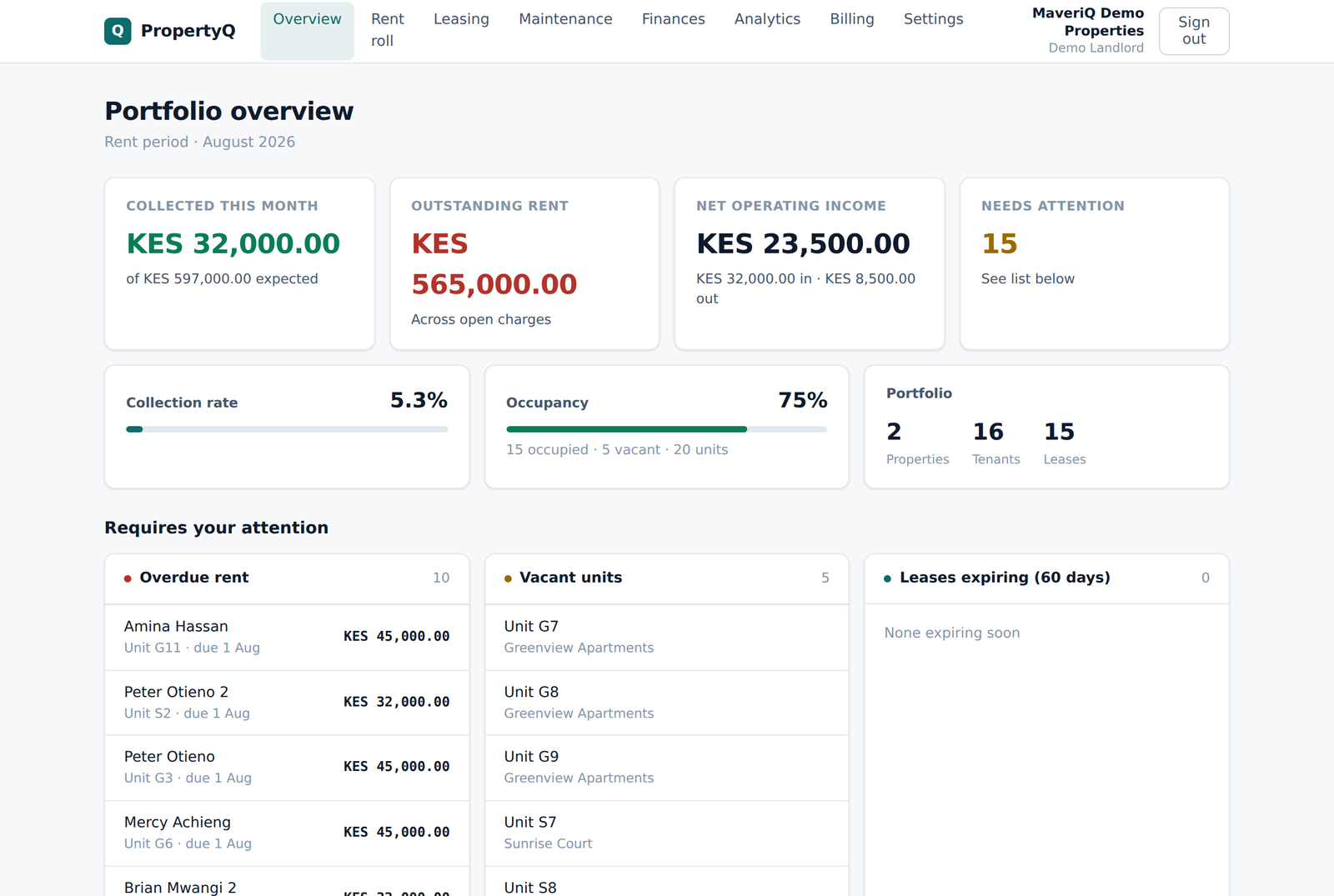Switch to Maintenance in the nav
The width and height of the screenshot is (1334, 896).
565,19
